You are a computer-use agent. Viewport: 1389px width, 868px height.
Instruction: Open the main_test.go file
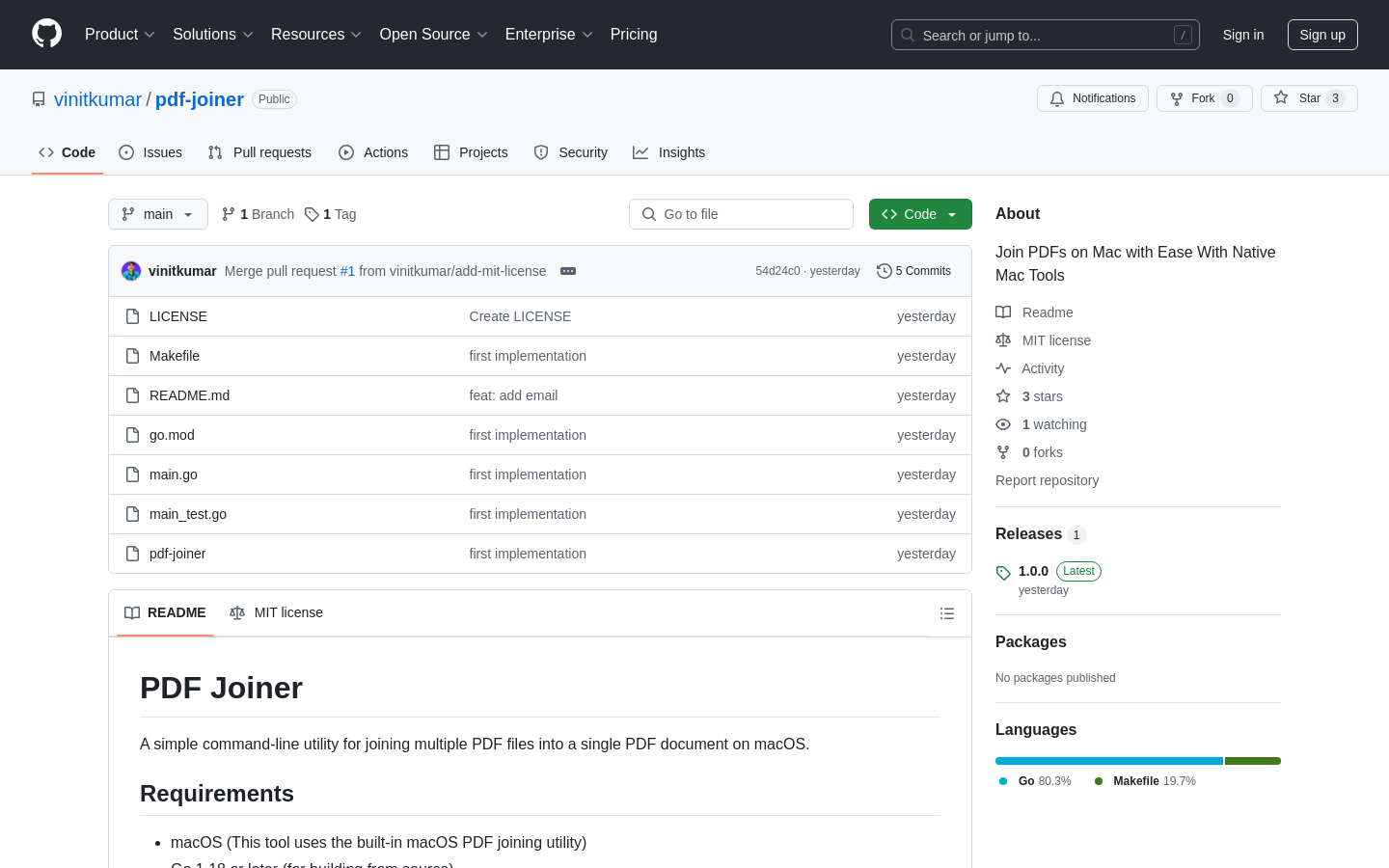pyautogui.click(x=188, y=514)
